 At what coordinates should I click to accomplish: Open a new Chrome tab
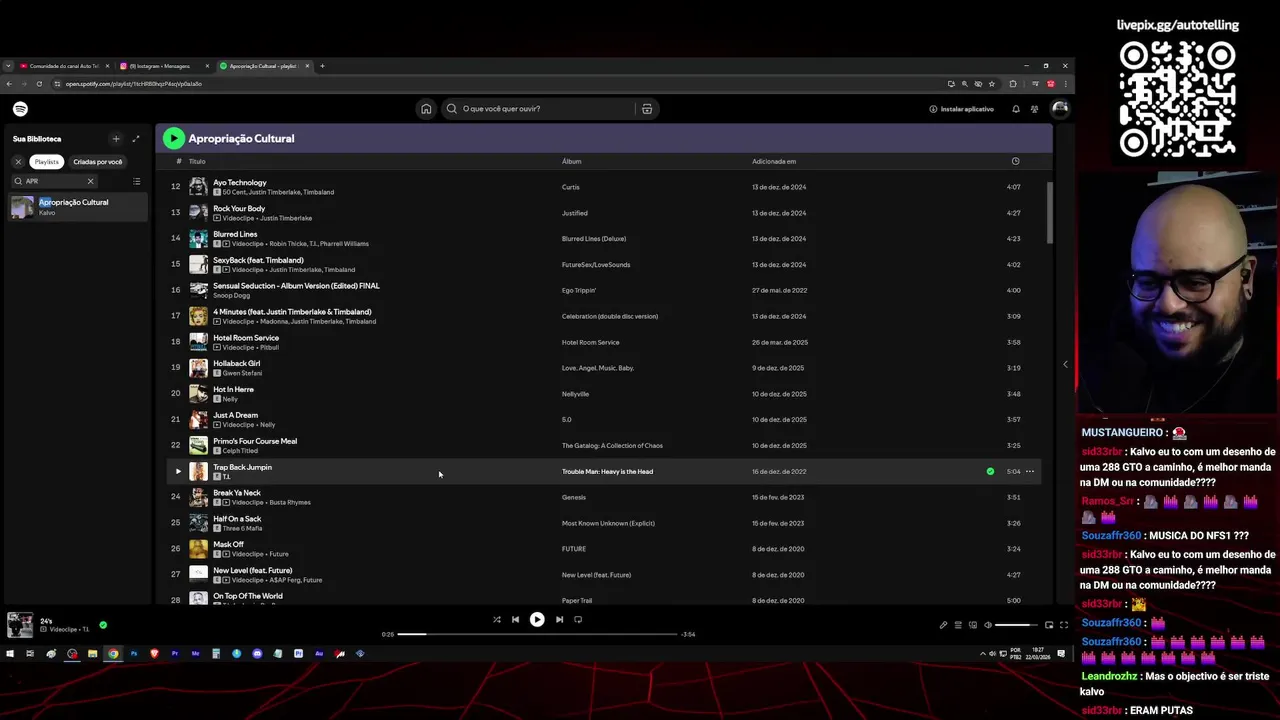pos(322,66)
